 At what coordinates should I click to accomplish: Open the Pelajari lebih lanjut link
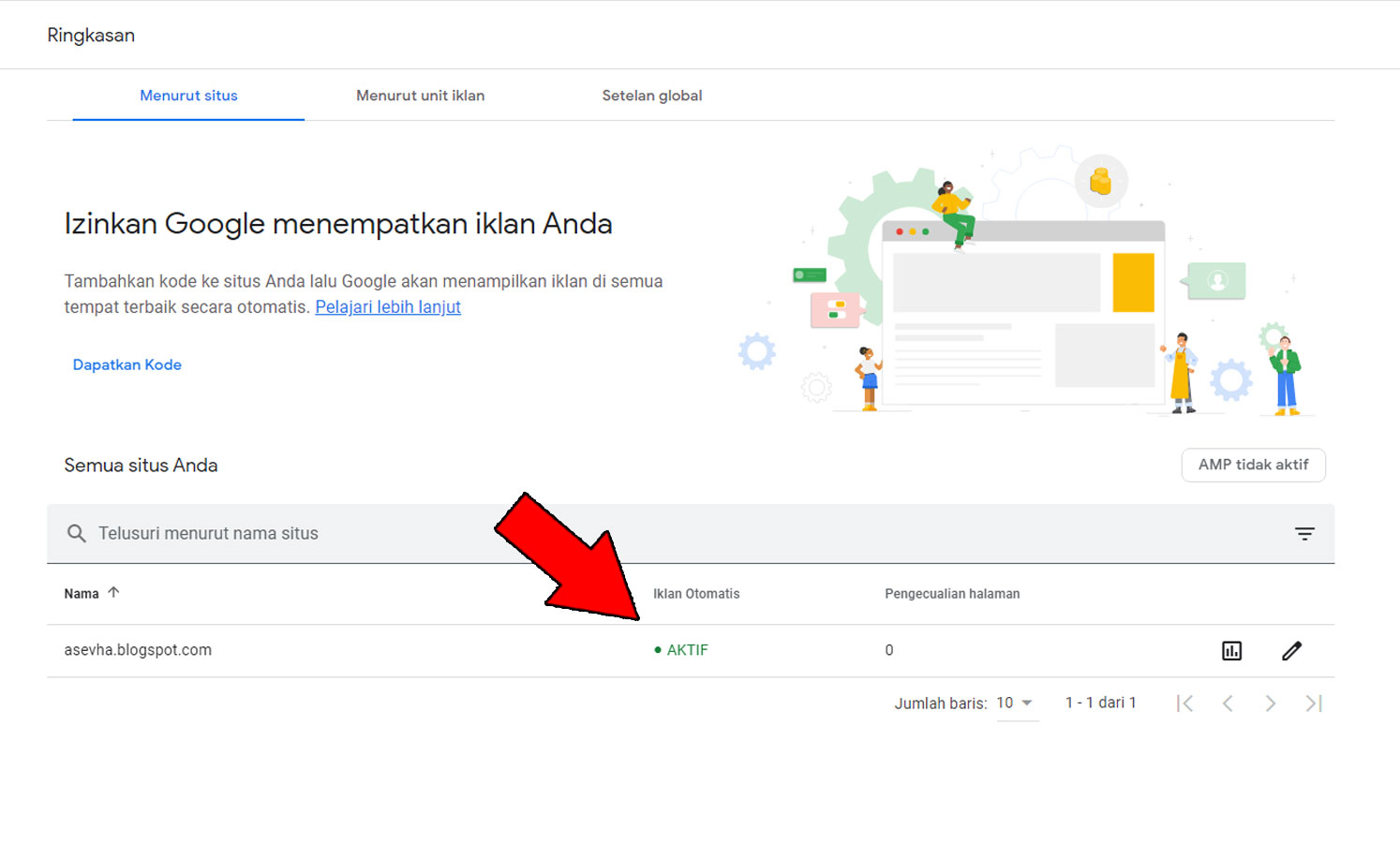387,306
